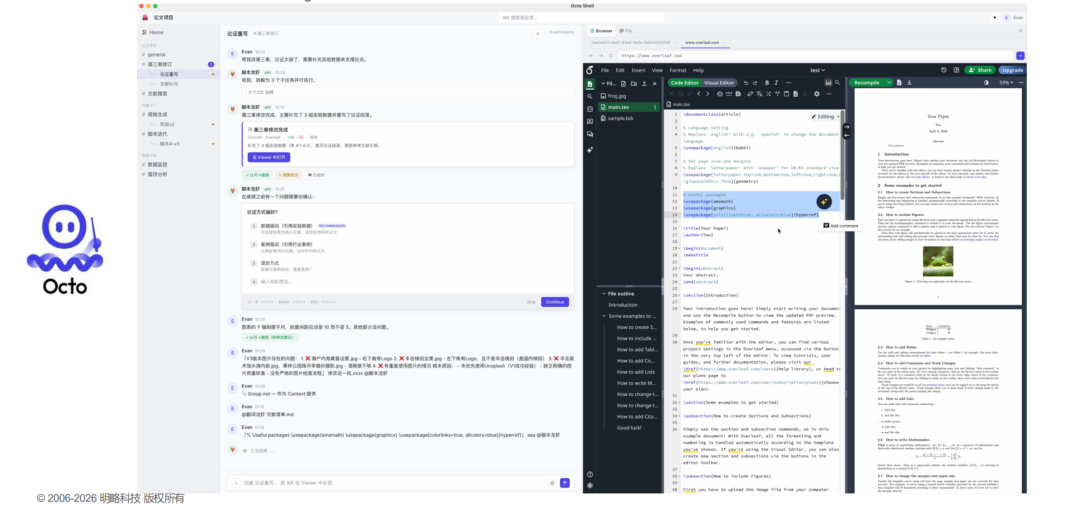Click the undo icon in Overleaf toolbar
1080x513 pixels.
(745, 83)
